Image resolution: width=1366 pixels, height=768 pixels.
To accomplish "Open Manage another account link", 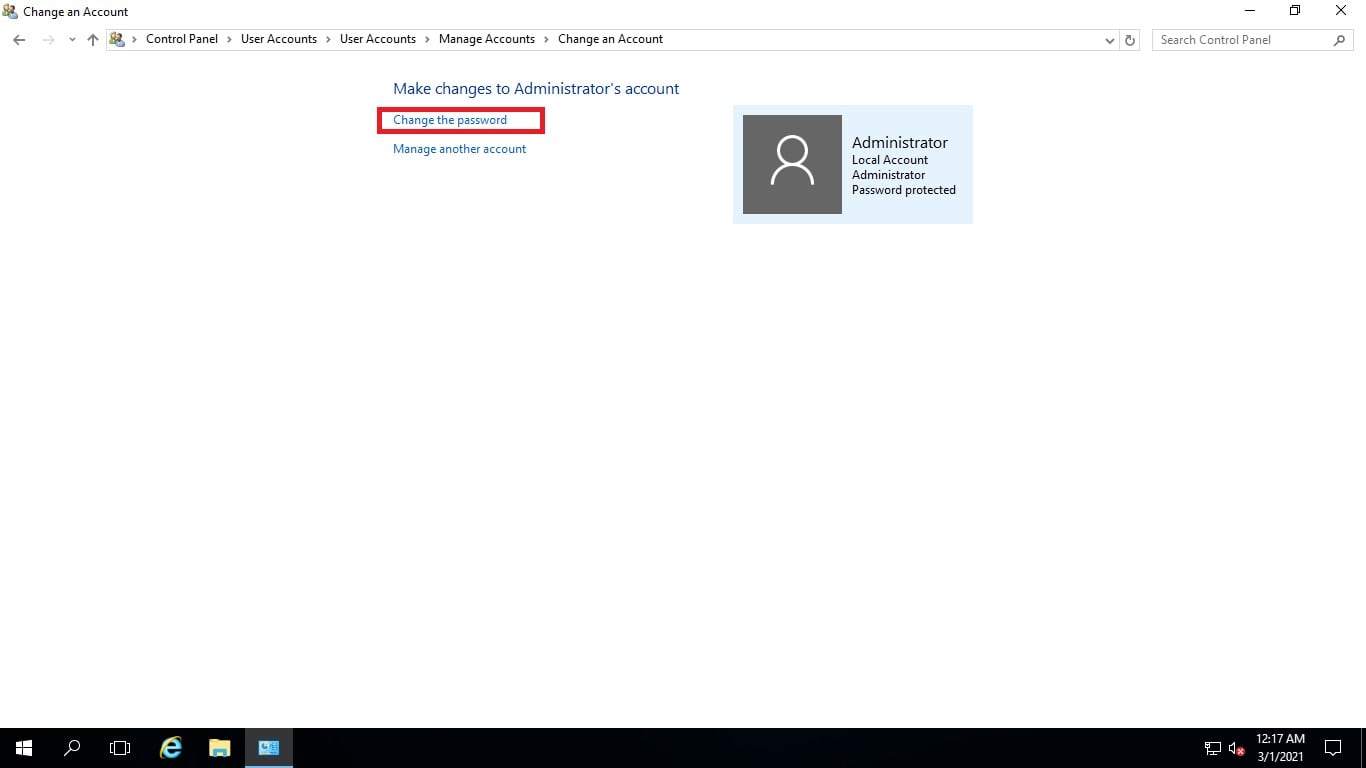I will tap(459, 149).
